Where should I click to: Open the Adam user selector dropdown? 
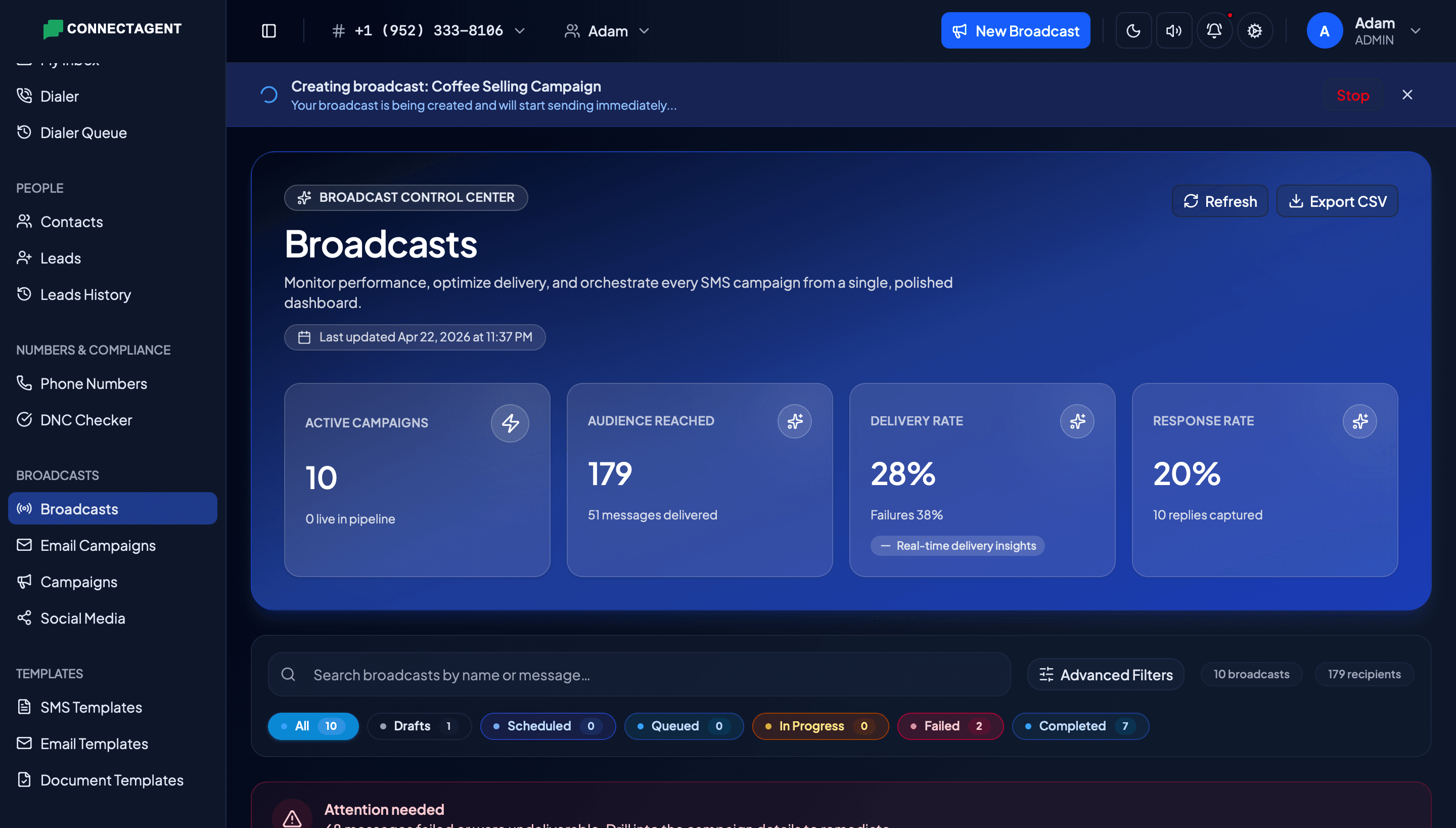click(606, 31)
